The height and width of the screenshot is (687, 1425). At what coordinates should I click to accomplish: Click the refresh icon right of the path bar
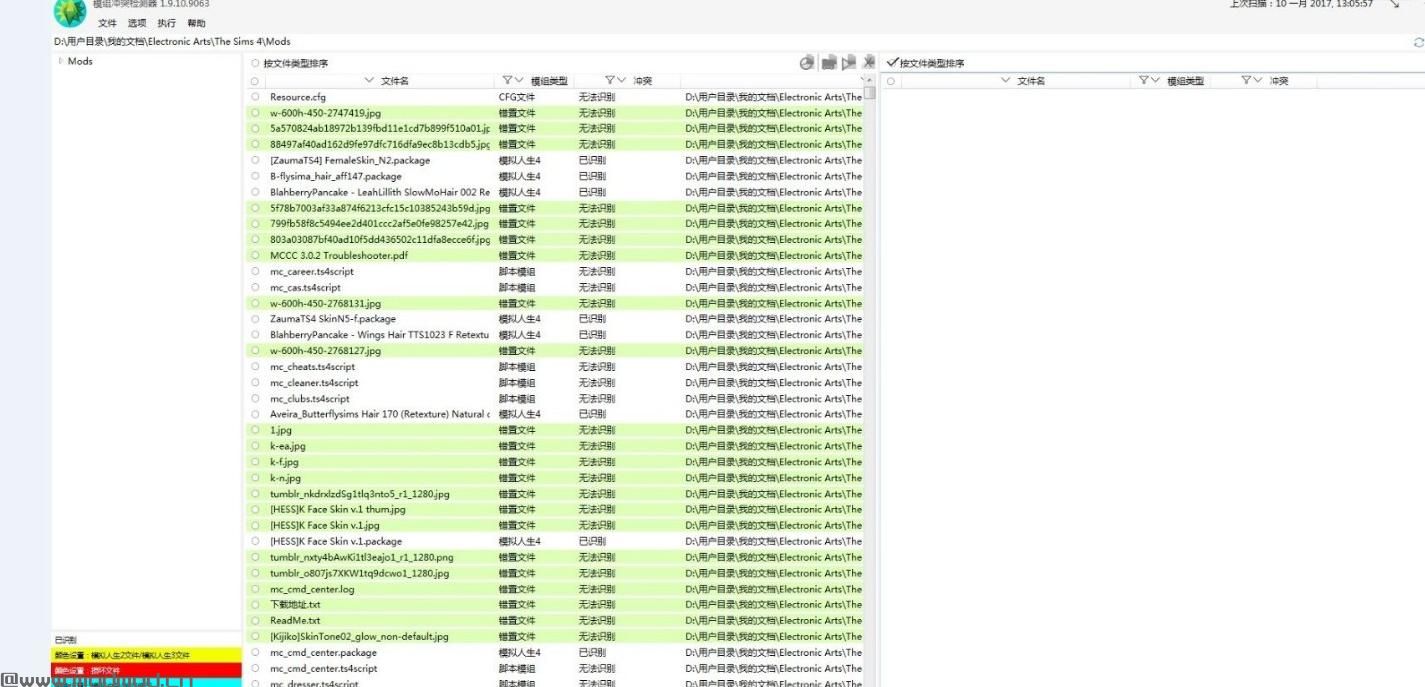click(x=1417, y=42)
